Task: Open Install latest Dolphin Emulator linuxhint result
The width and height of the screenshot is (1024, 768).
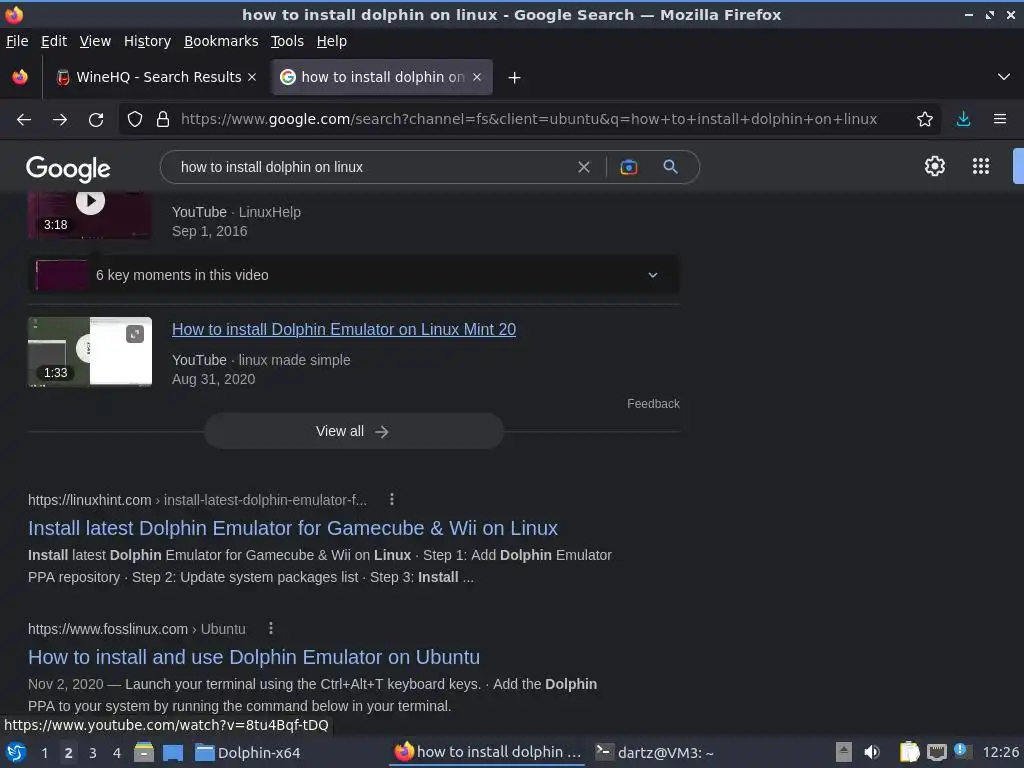Action: coord(293,528)
